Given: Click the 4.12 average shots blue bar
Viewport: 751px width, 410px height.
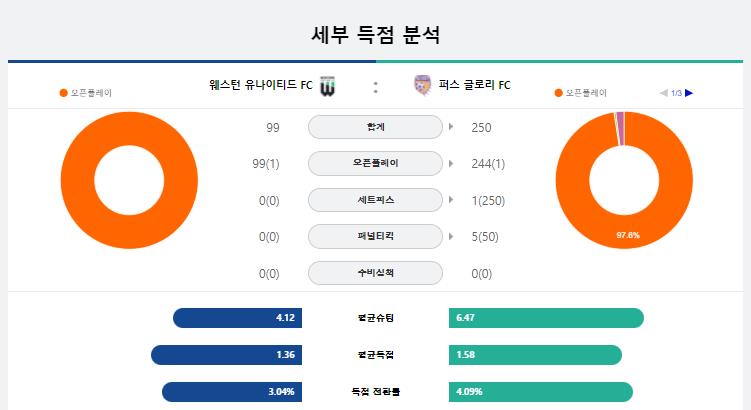Looking at the screenshot, I should pos(238,318).
